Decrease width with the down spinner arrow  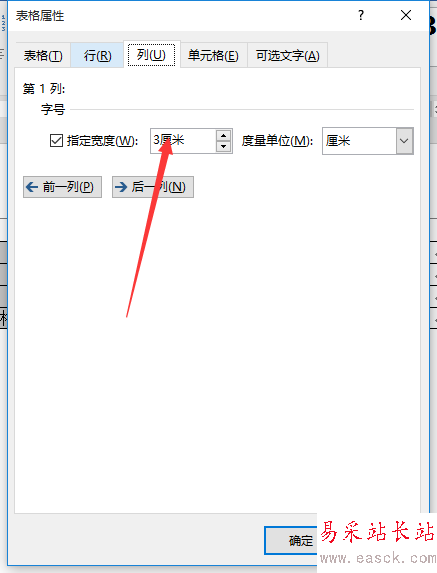224,146
